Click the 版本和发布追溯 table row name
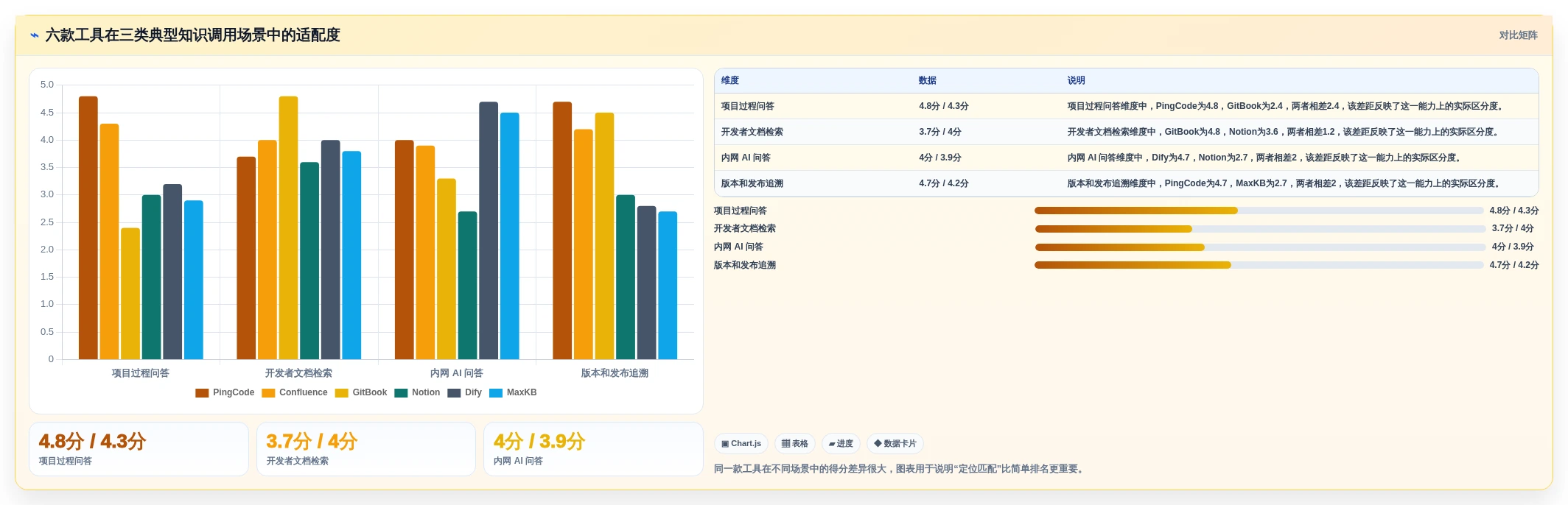 click(752, 184)
